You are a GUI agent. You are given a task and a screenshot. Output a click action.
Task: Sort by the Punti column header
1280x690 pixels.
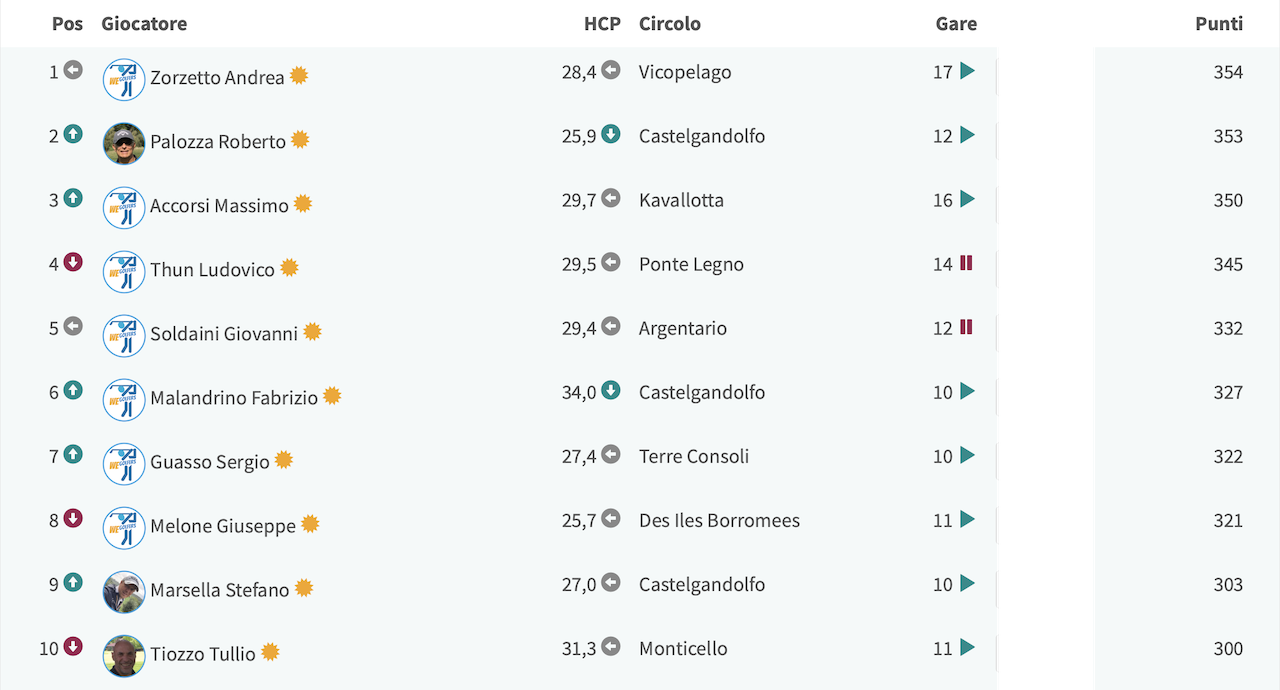pos(1219,24)
